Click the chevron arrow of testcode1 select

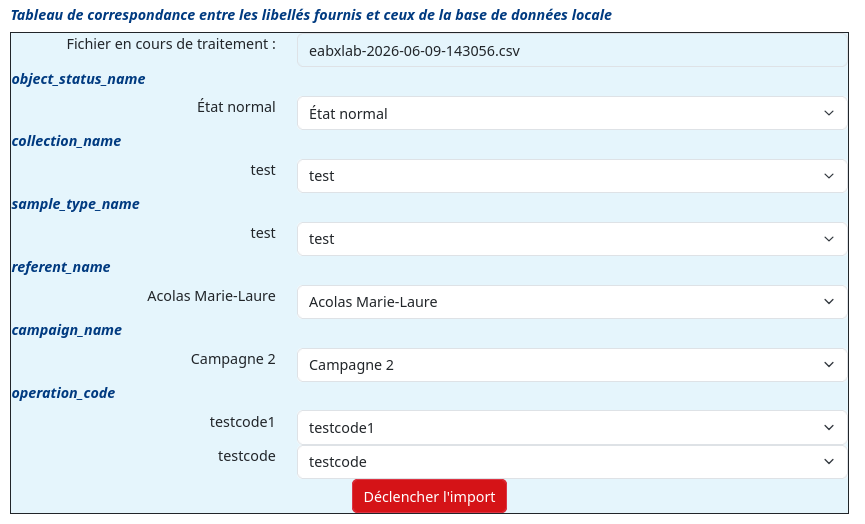(829, 427)
